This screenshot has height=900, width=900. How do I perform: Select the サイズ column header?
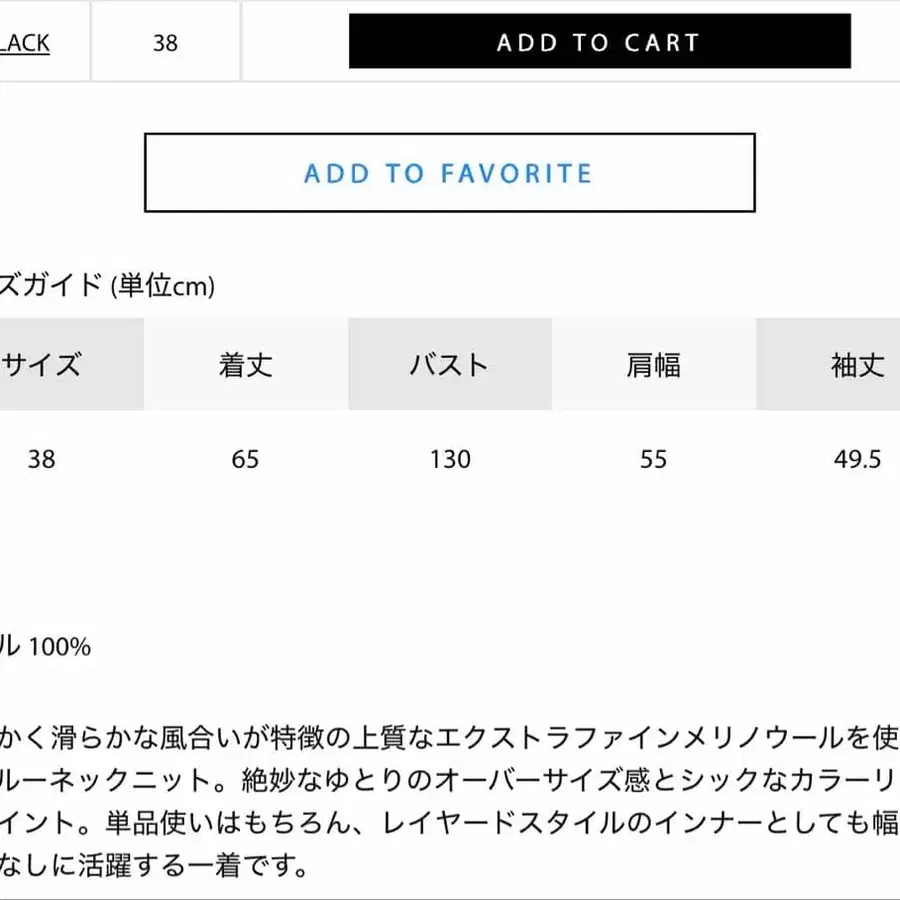point(42,364)
